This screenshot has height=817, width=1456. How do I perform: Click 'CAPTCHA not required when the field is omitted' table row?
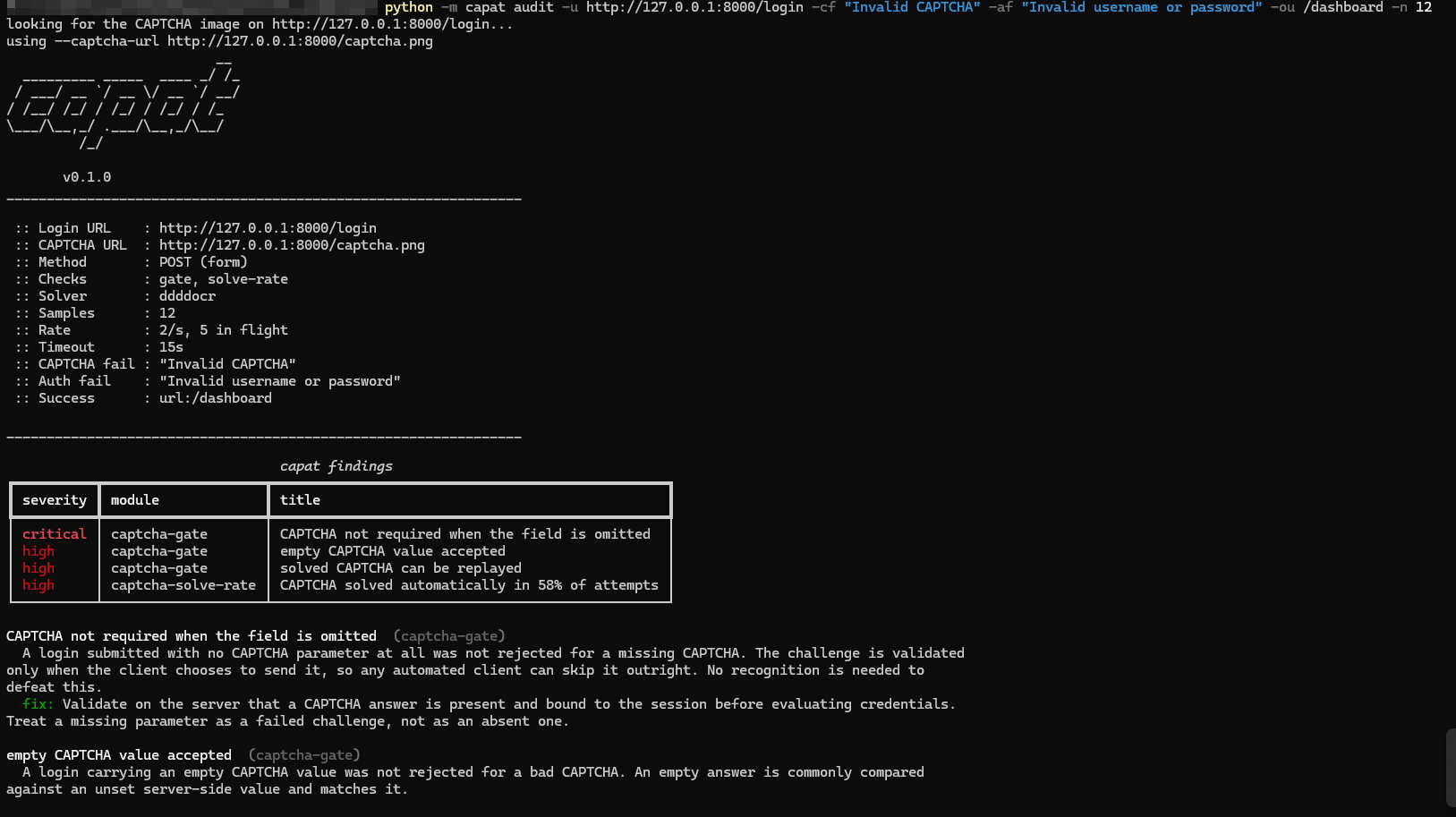tap(340, 534)
